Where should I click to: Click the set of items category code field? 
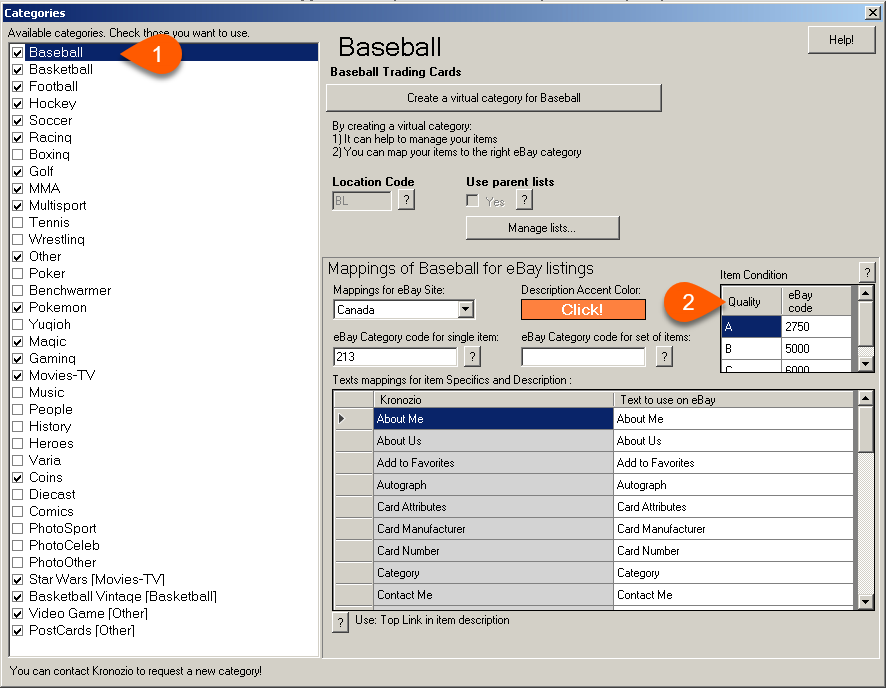(x=583, y=357)
